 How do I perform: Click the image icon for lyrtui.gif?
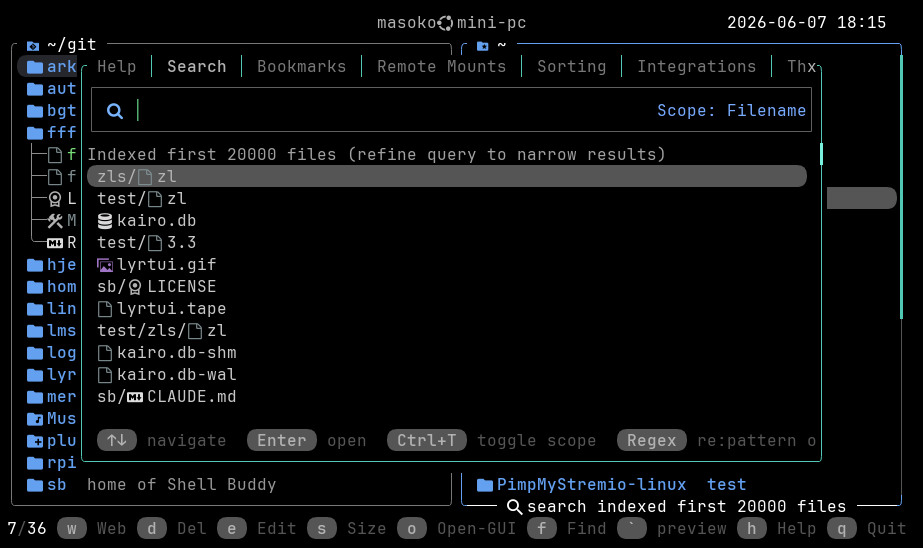point(105,265)
